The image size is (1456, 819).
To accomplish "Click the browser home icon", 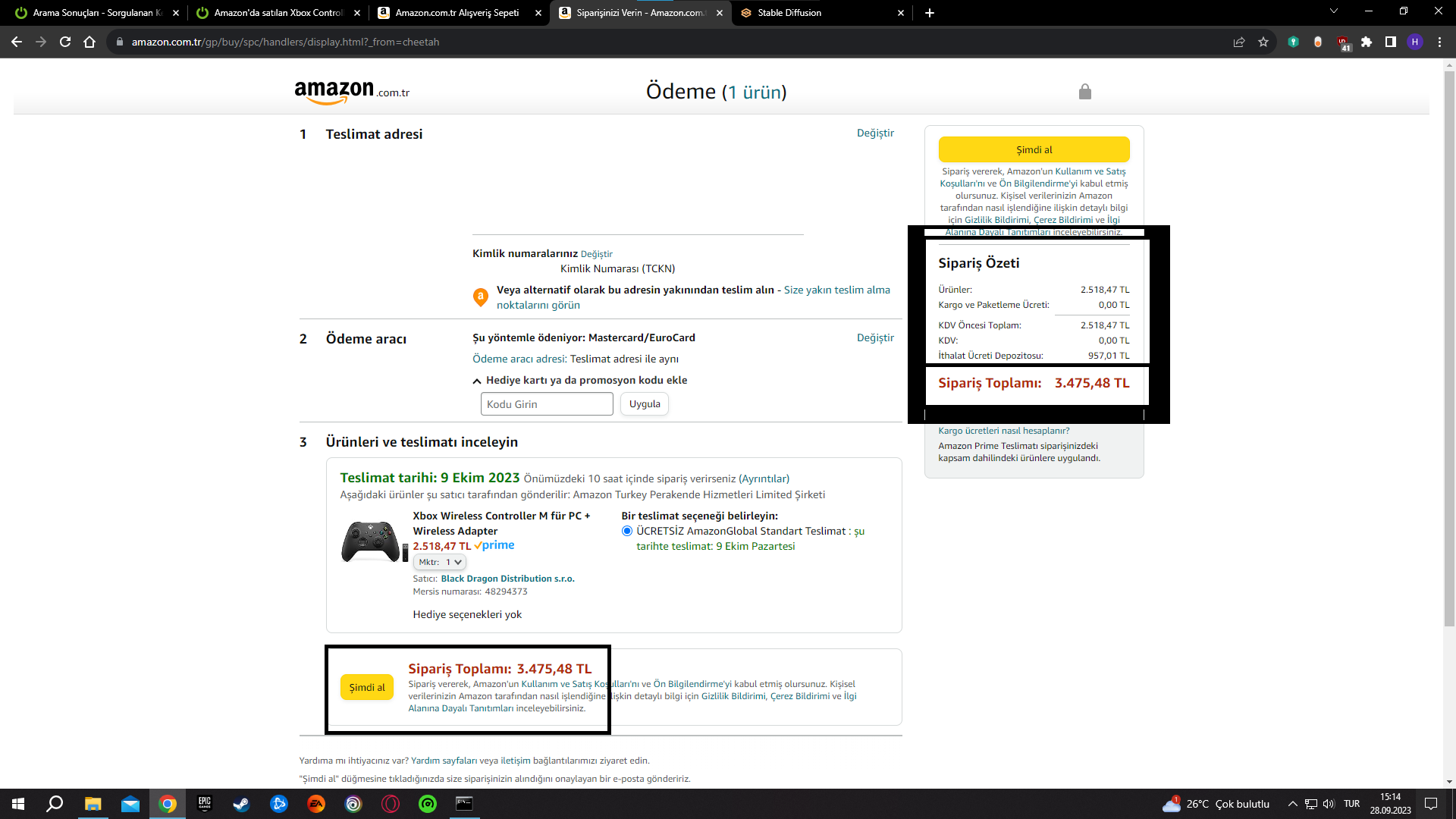I will point(89,42).
